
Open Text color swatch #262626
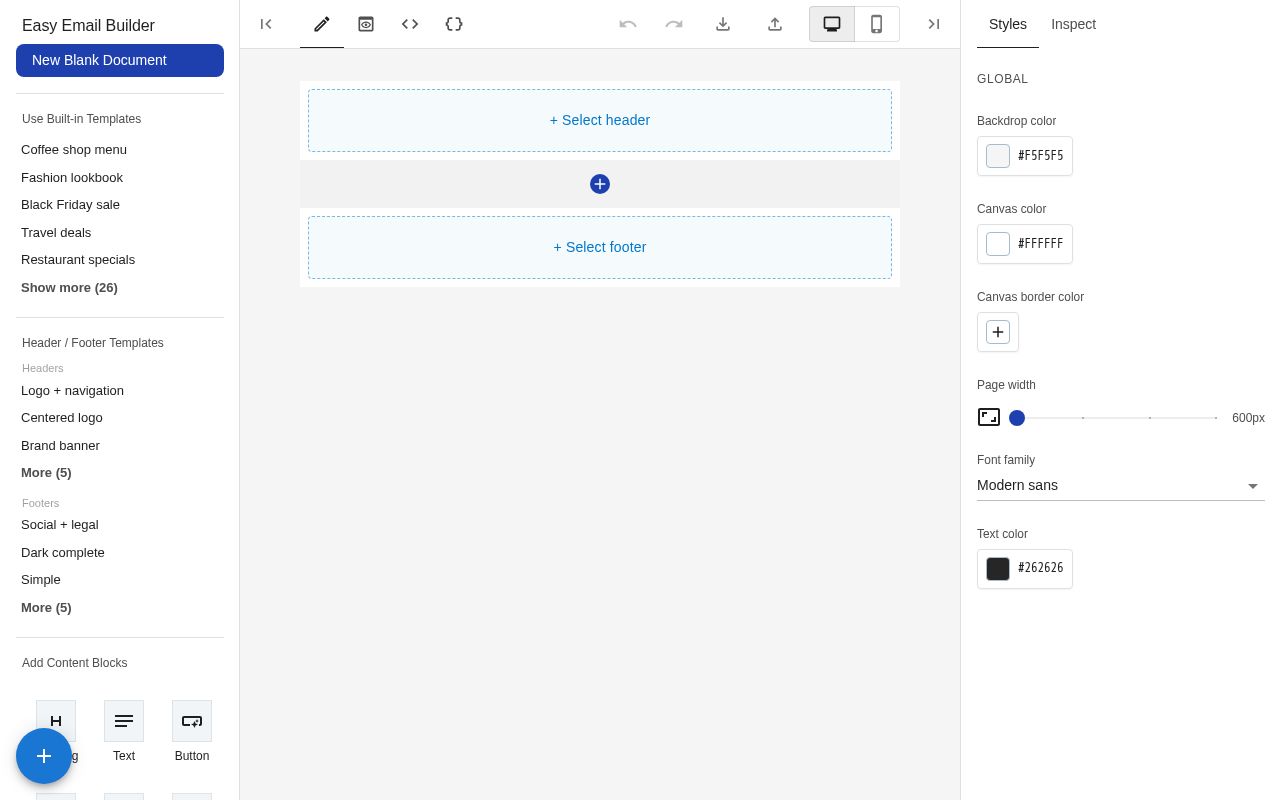[1025, 569]
